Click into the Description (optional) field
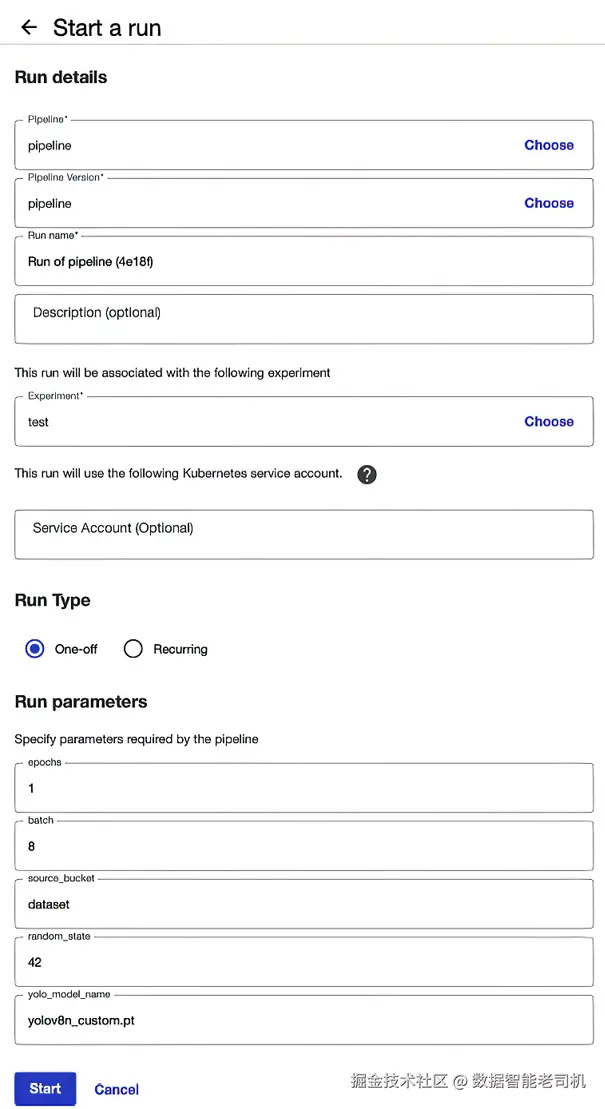 point(304,319)
